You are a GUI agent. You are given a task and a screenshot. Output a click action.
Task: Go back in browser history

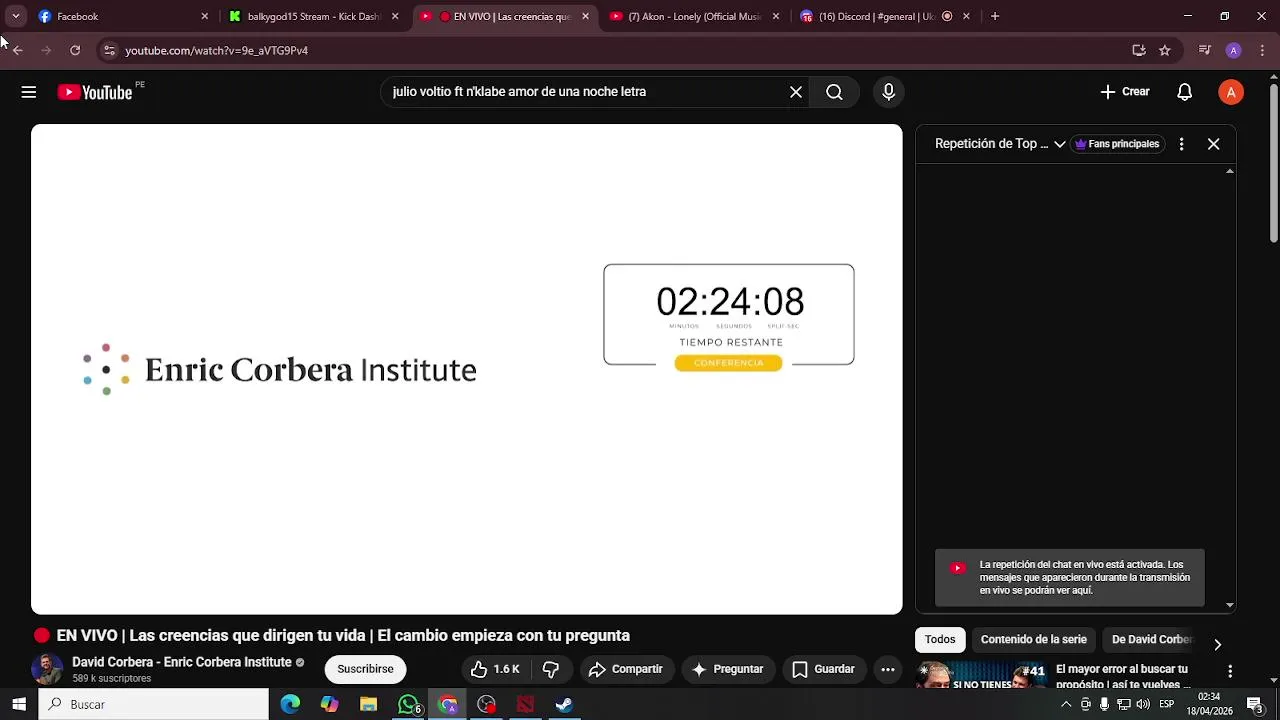tap(17, 50)
